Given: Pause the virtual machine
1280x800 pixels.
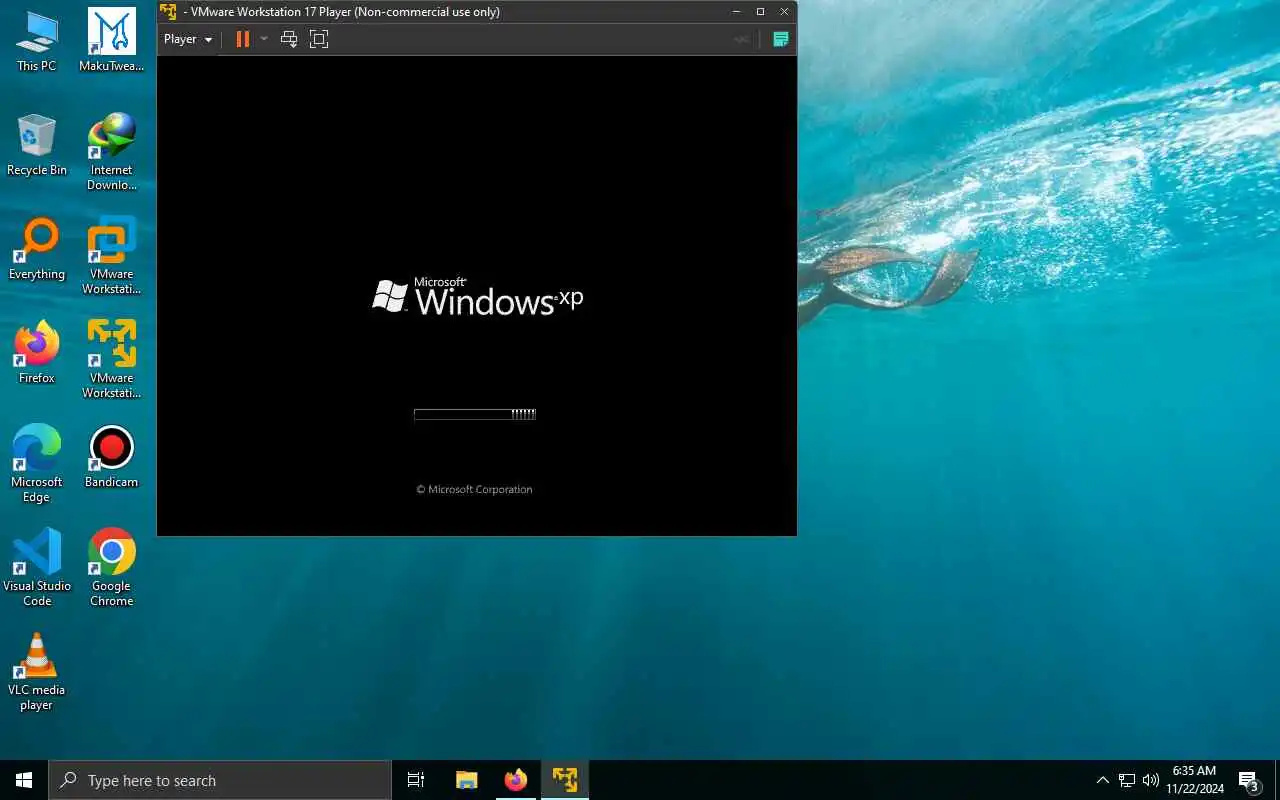Looking at the screenshot, I should [242, 39].
